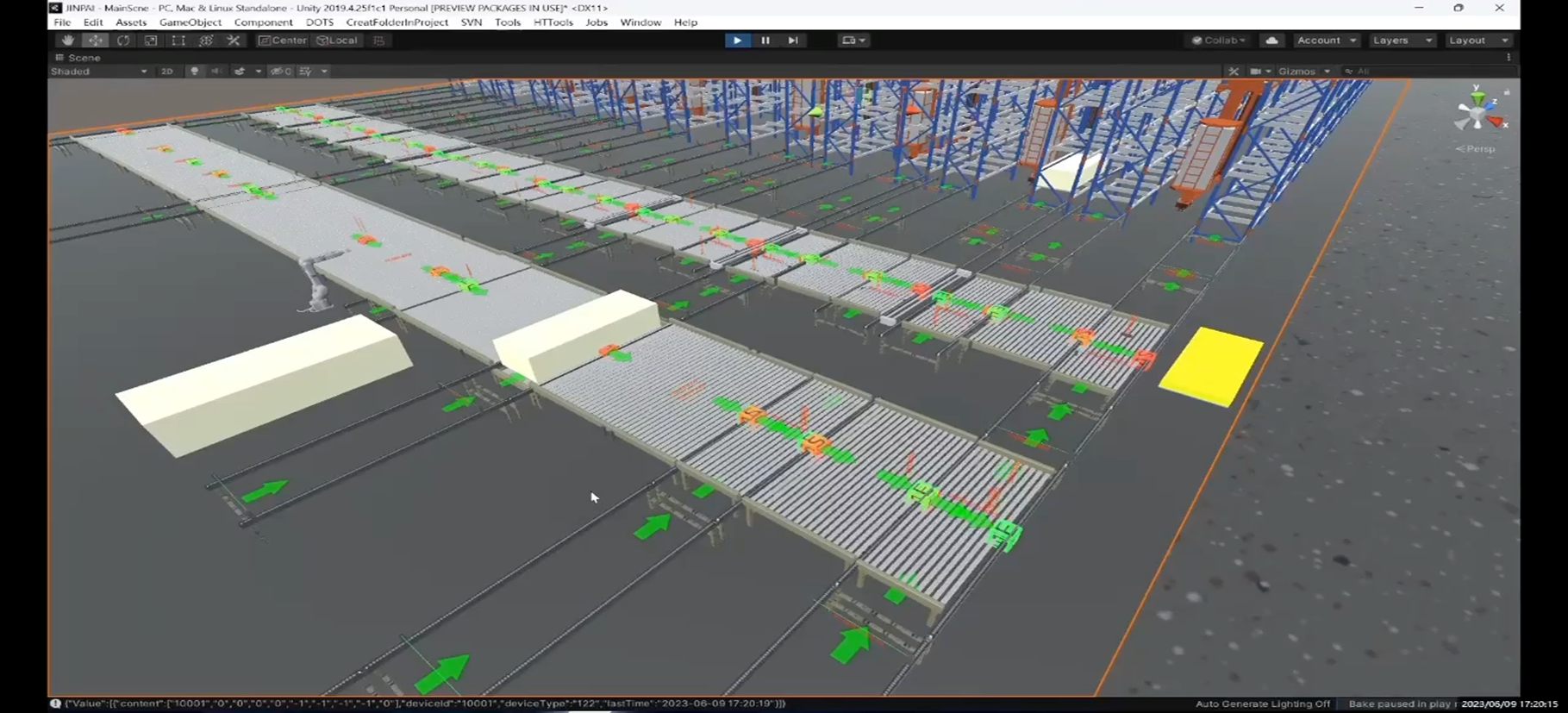Open the Collab dropdown
The image size is (1568, 713).
tap(1219, 41)
